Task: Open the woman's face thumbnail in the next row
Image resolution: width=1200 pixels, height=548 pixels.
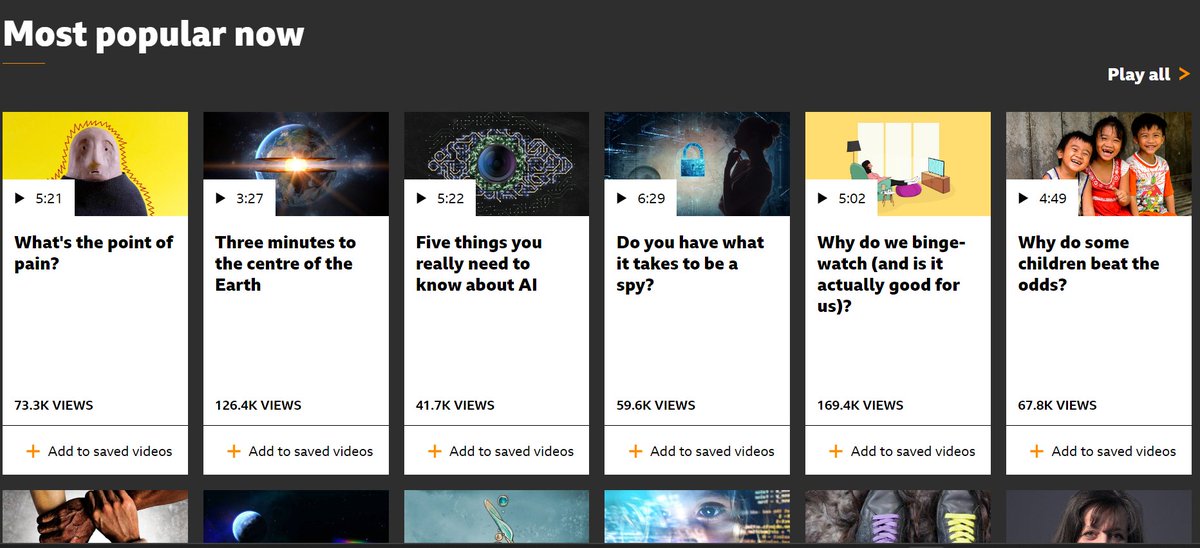Action: coord(1099,517)
